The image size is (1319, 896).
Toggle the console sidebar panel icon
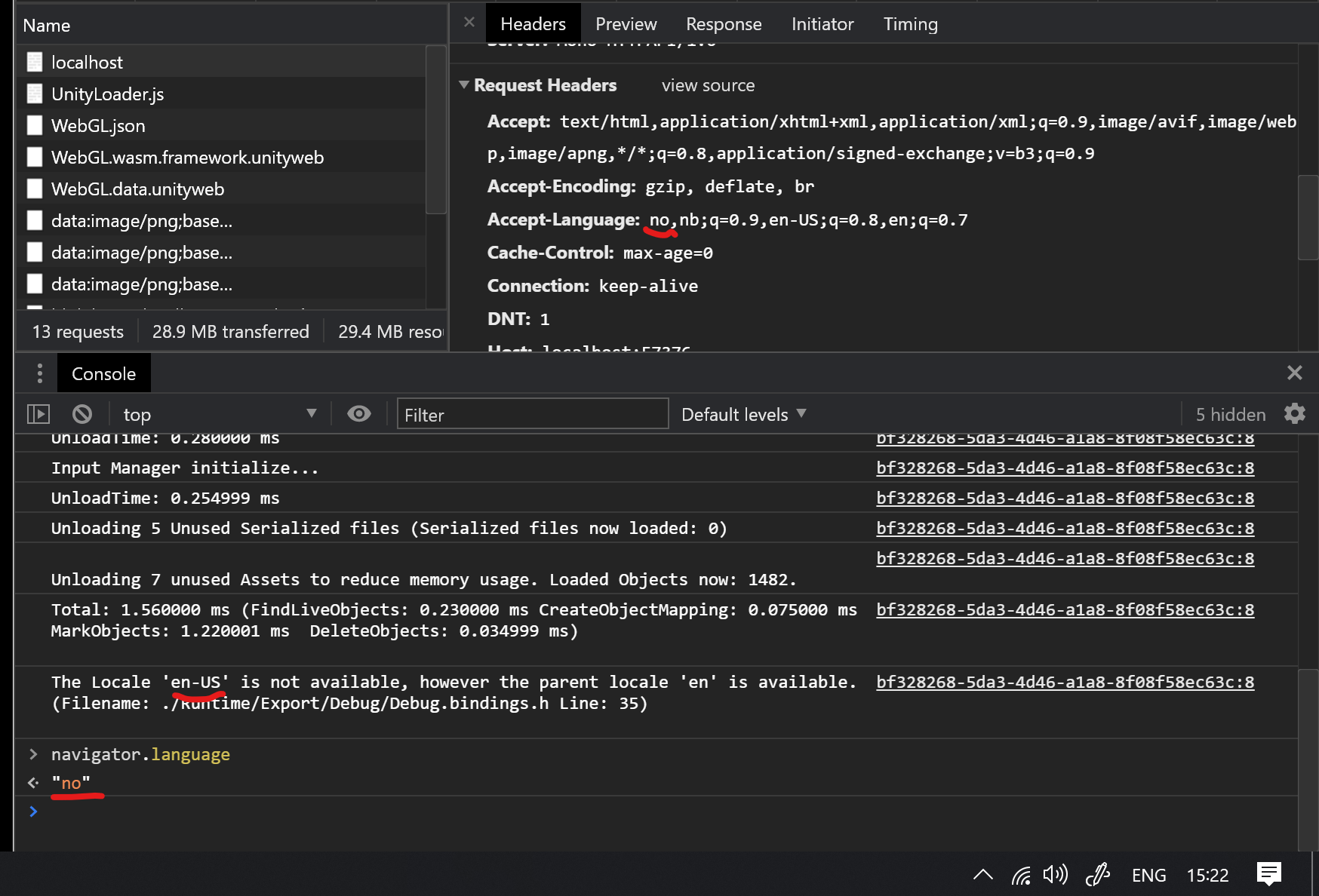click(x=38, y=414)
